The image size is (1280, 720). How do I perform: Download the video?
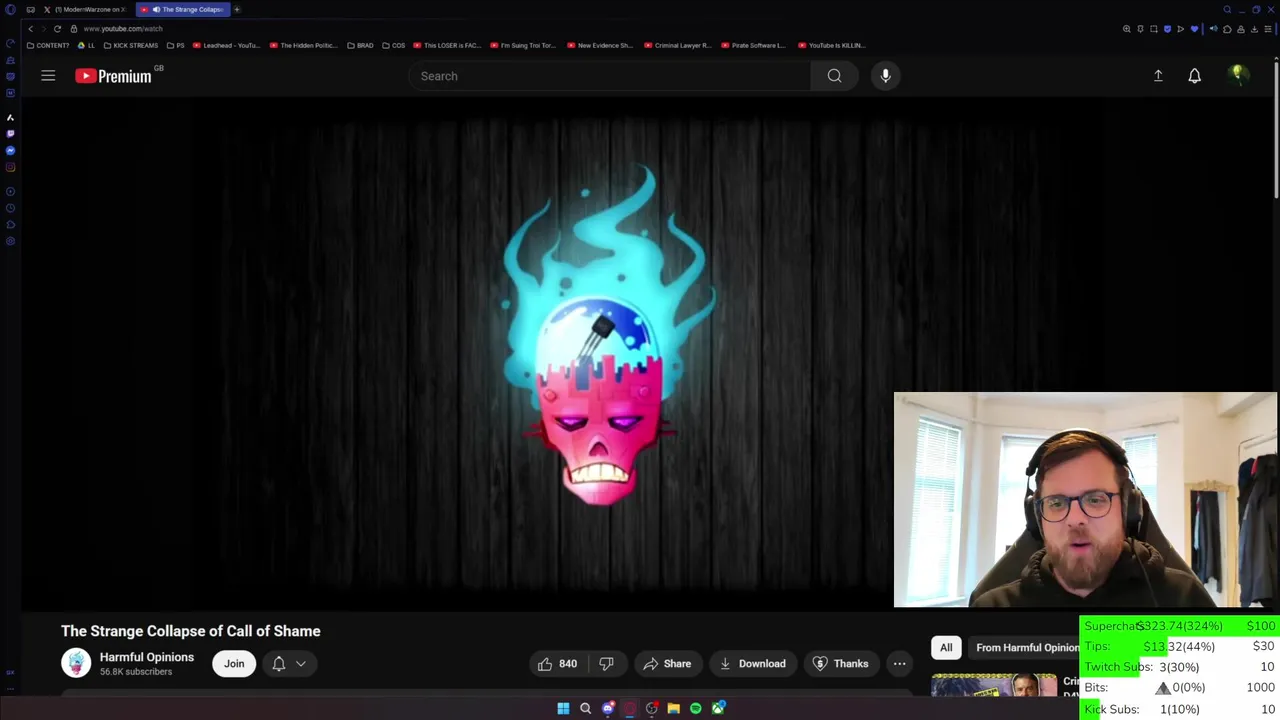pos(752,664)
